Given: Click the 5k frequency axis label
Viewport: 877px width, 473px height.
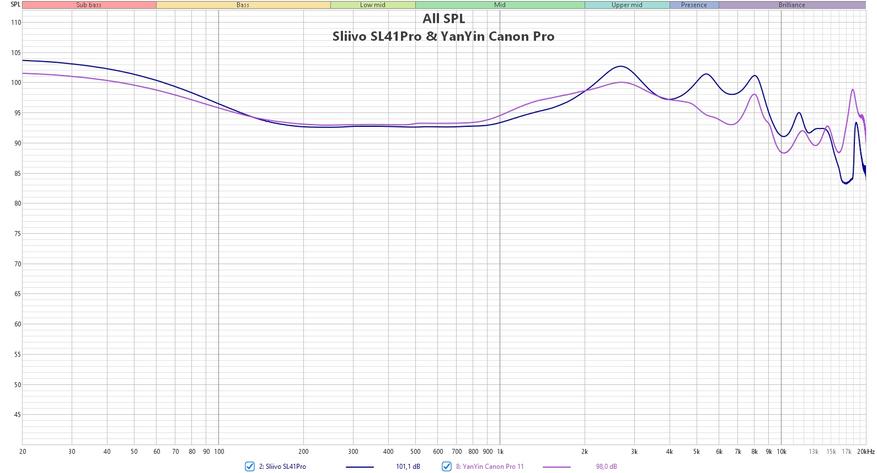Looking at the screenshot, I should (x=697, y=451).
